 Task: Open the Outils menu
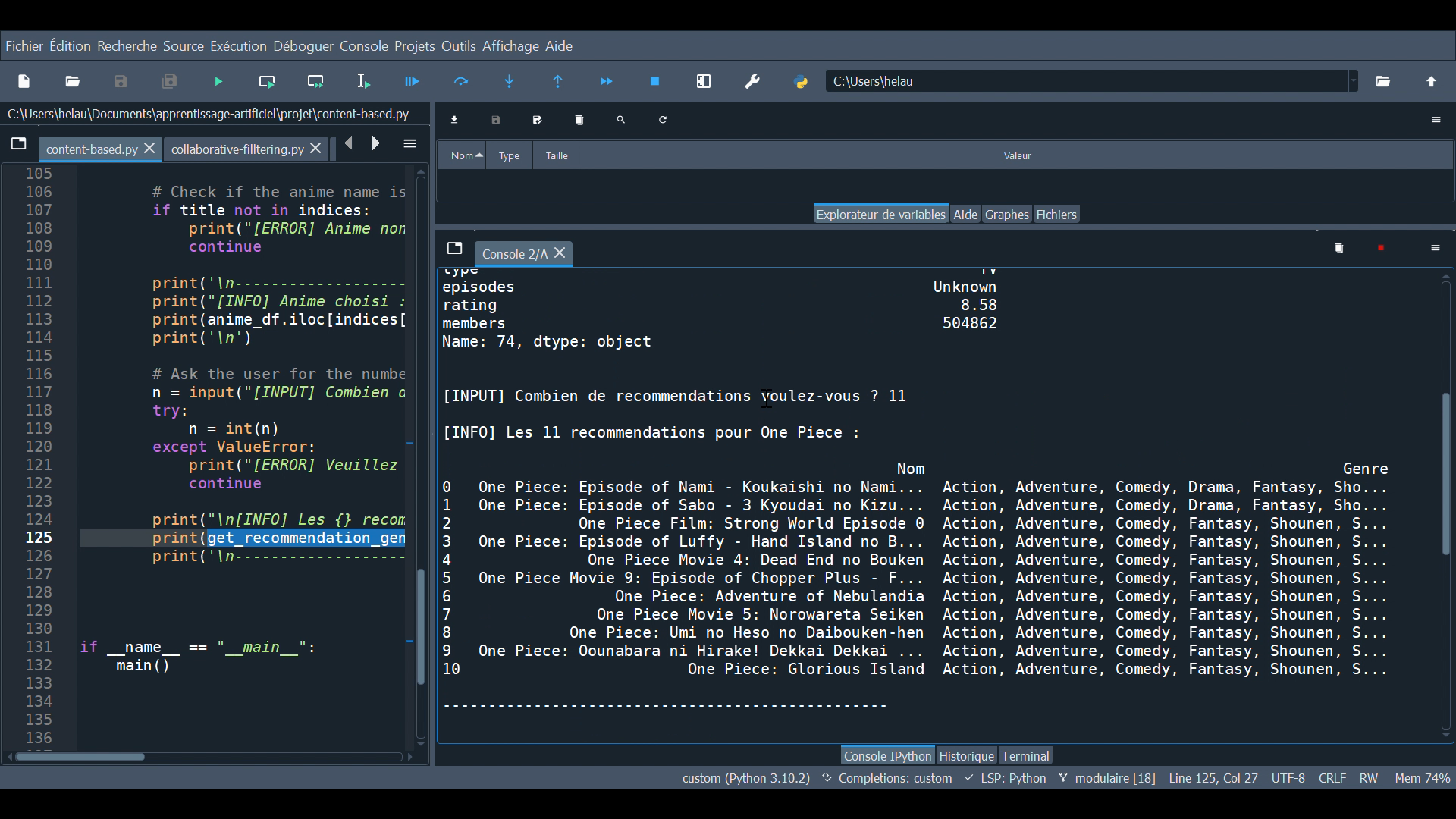click(x=459, y=46)
